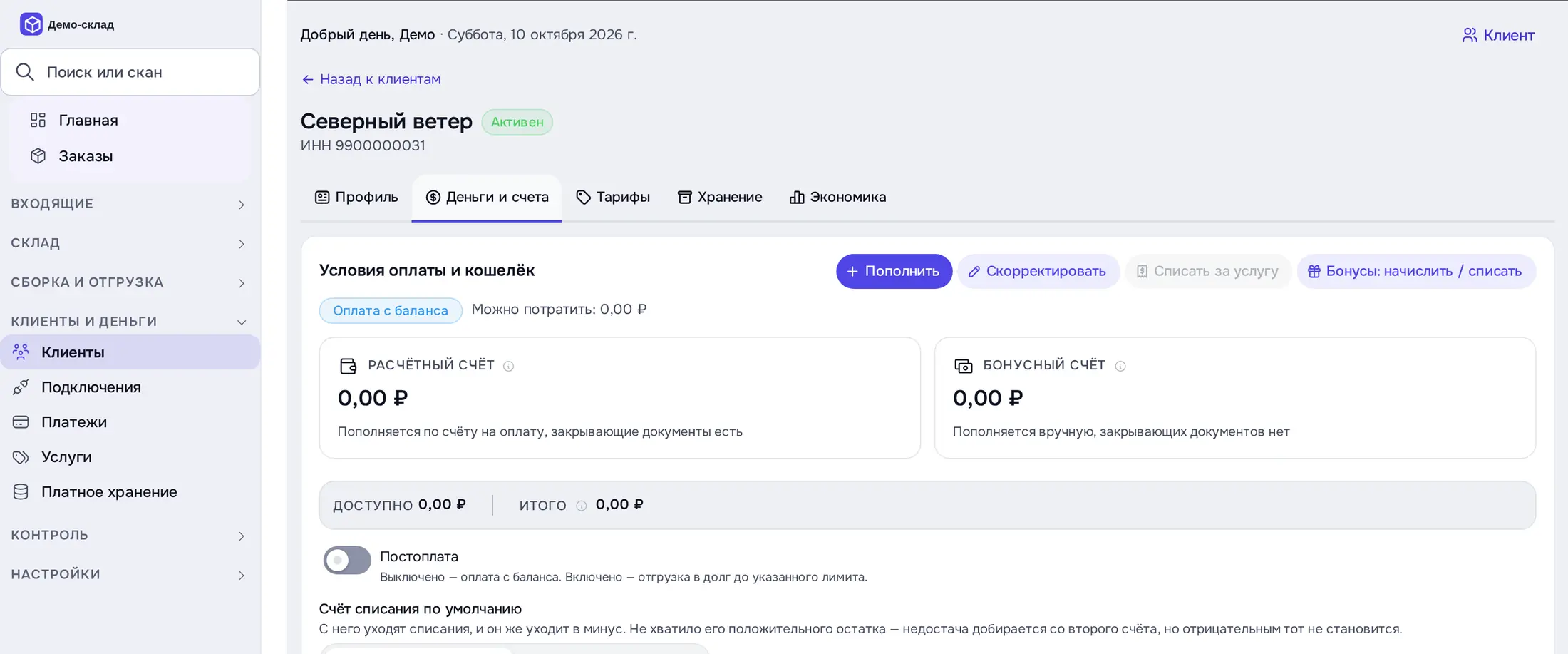Click the Пополнить button
Viewport: 1568px width, 654px height.
894,271
